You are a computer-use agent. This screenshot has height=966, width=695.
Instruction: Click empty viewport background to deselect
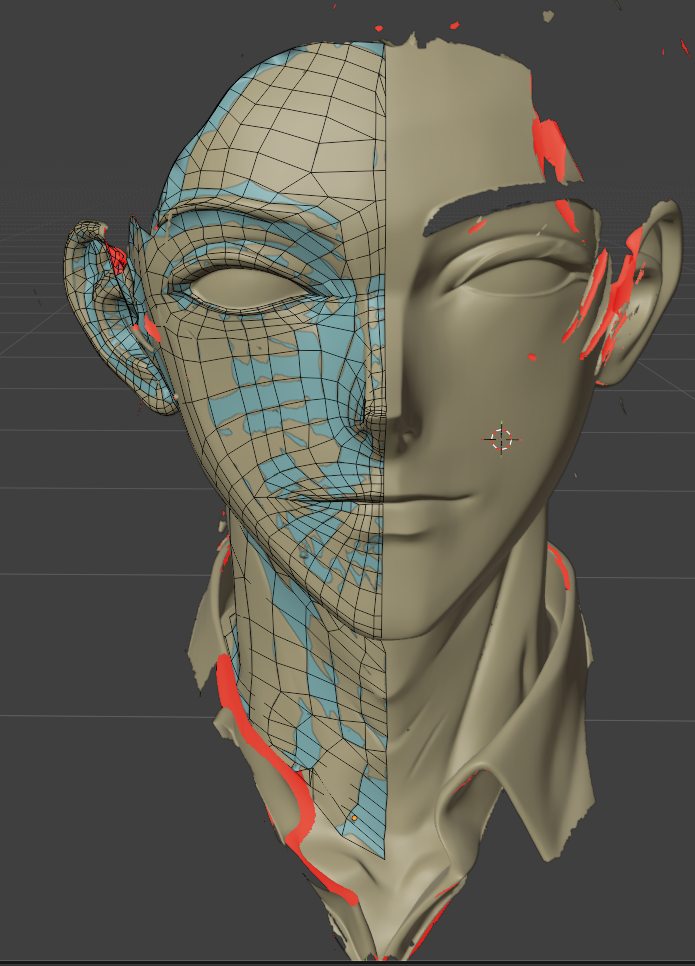pyautogui.click(x=60, y=600)
